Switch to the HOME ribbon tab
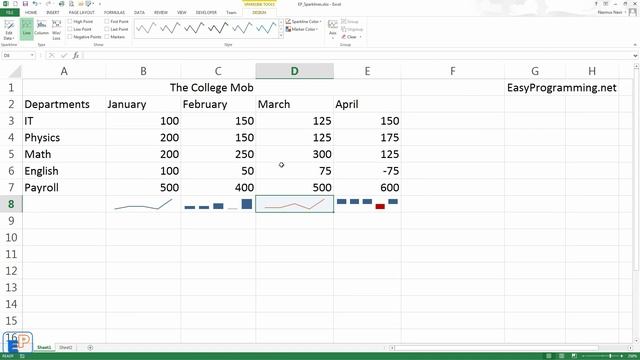Screen dimensions: 640x360 coord(31,12)
